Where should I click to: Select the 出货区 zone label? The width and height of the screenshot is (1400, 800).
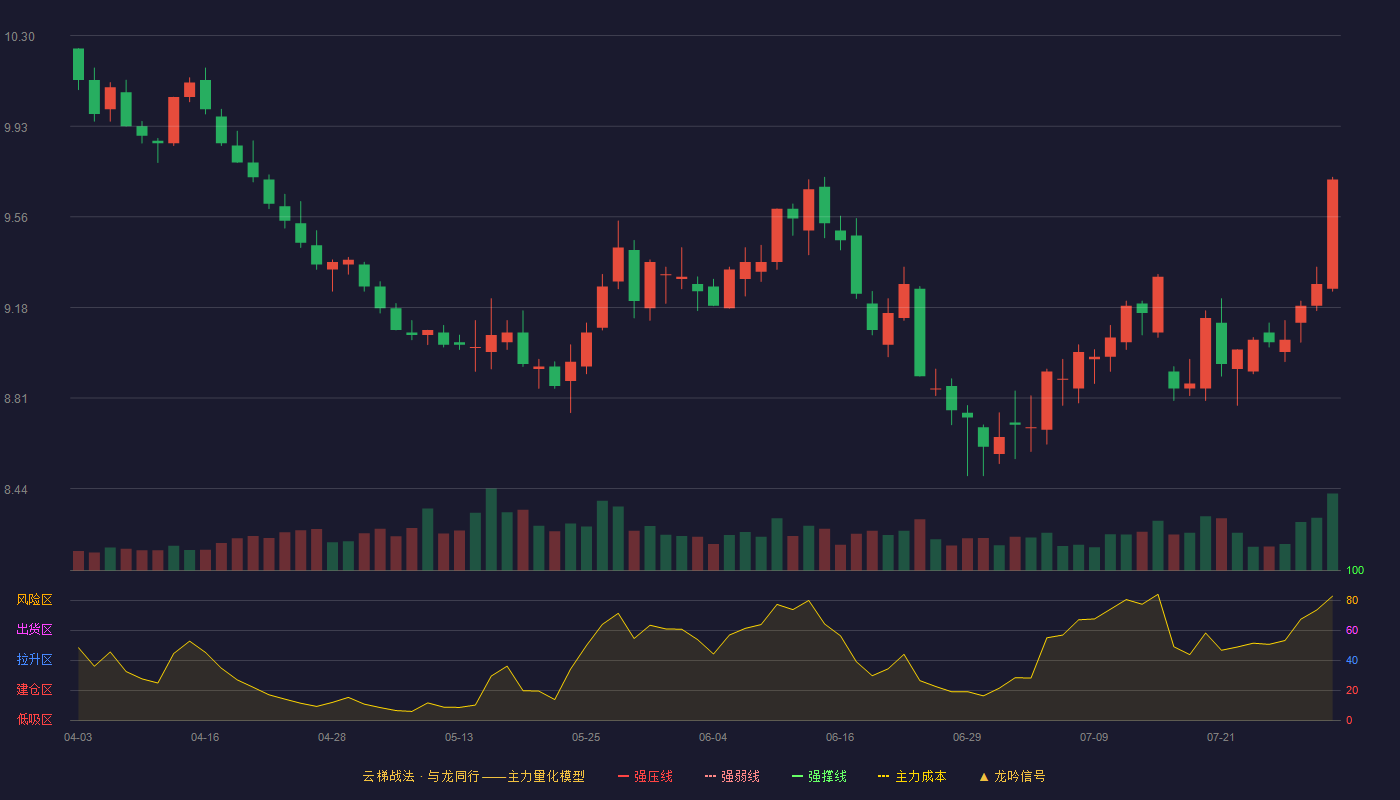34,630
